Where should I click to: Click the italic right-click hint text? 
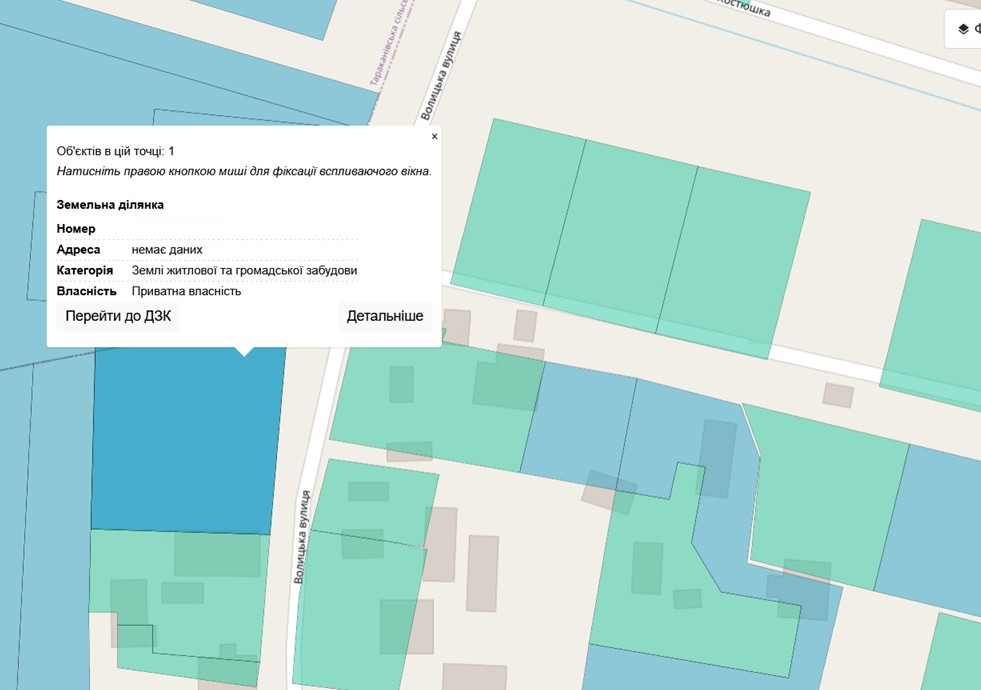pos(244,171)
